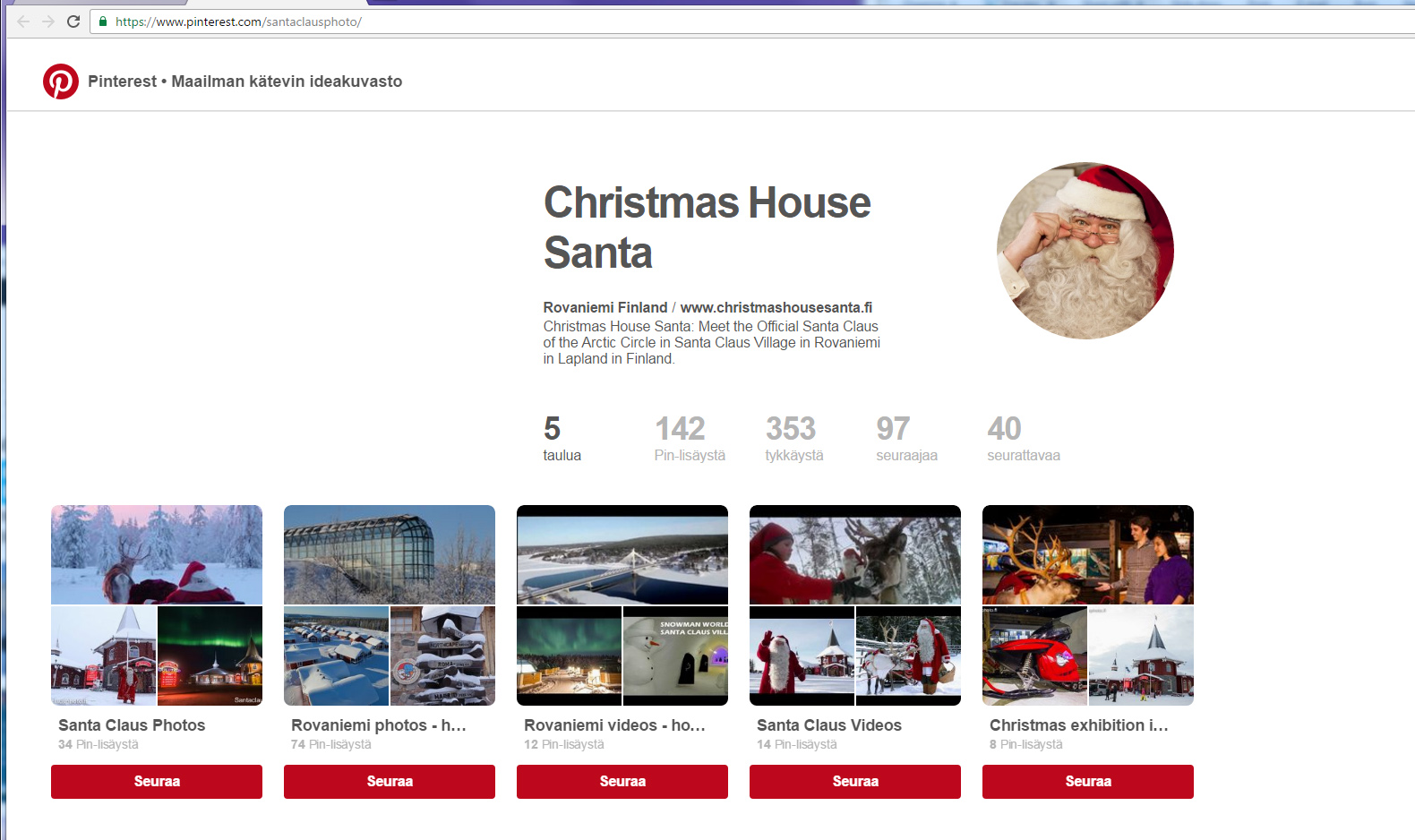Open the Rovaniemi photos board glass-building cover

(x=390, y=554)
